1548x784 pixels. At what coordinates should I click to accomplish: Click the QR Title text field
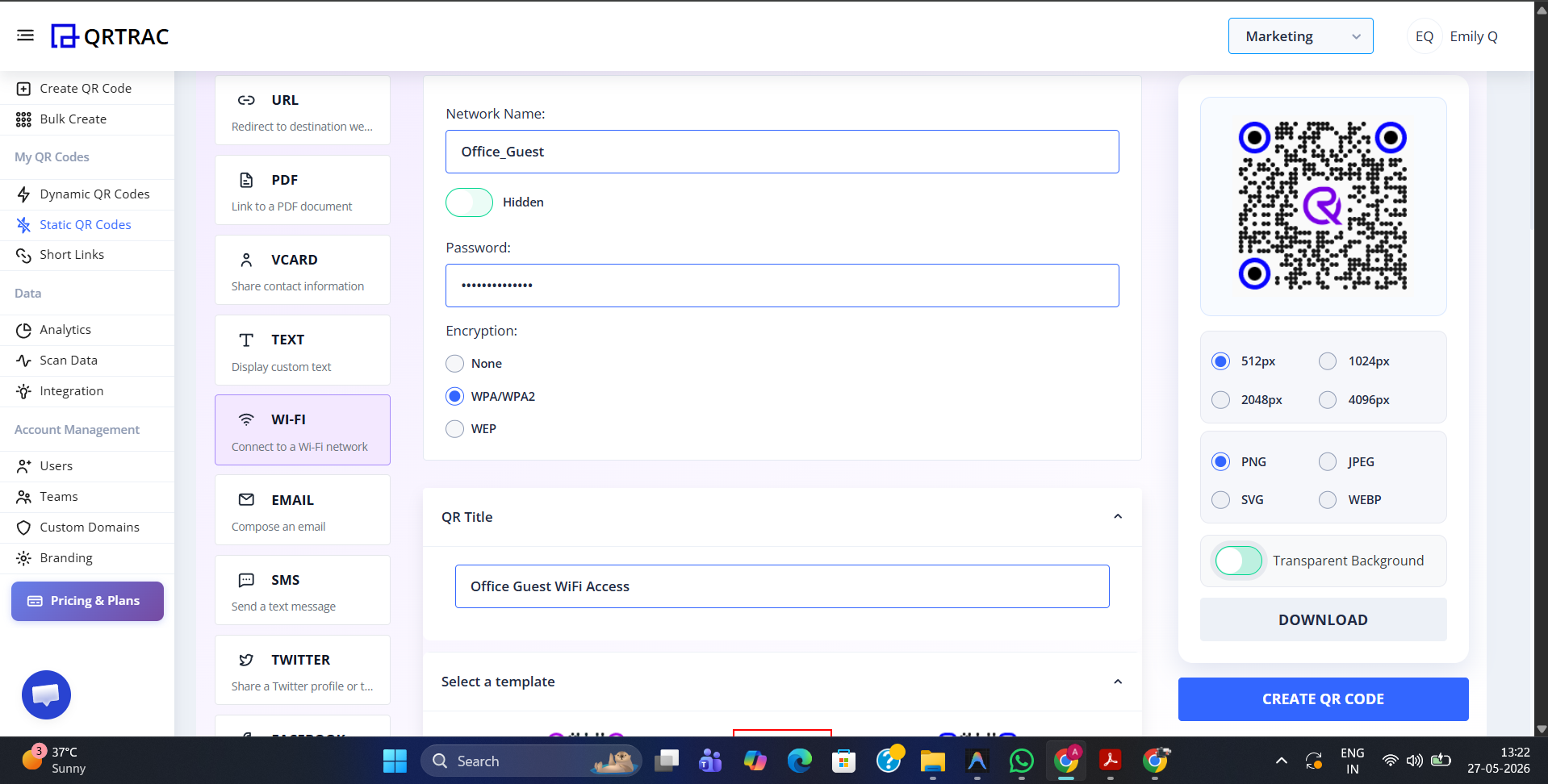pos(782,586)
